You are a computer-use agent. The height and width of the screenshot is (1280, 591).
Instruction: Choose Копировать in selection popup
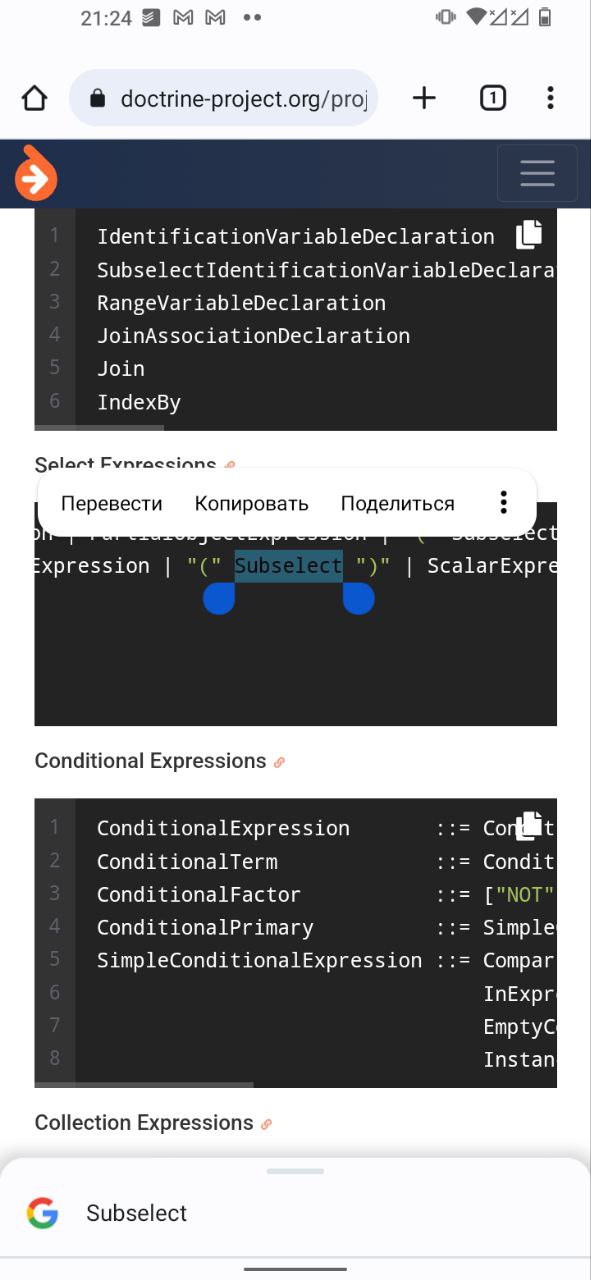coord(251,503)
